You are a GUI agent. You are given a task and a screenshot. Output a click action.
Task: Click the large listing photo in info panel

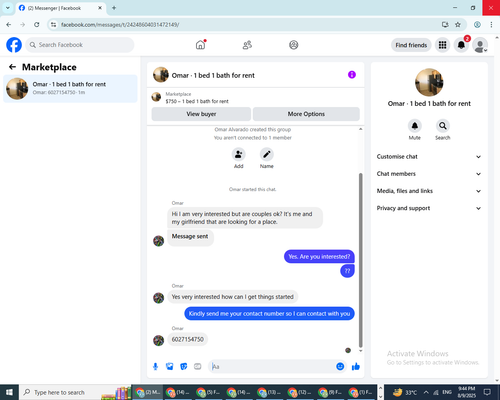(x=429, y=82)
